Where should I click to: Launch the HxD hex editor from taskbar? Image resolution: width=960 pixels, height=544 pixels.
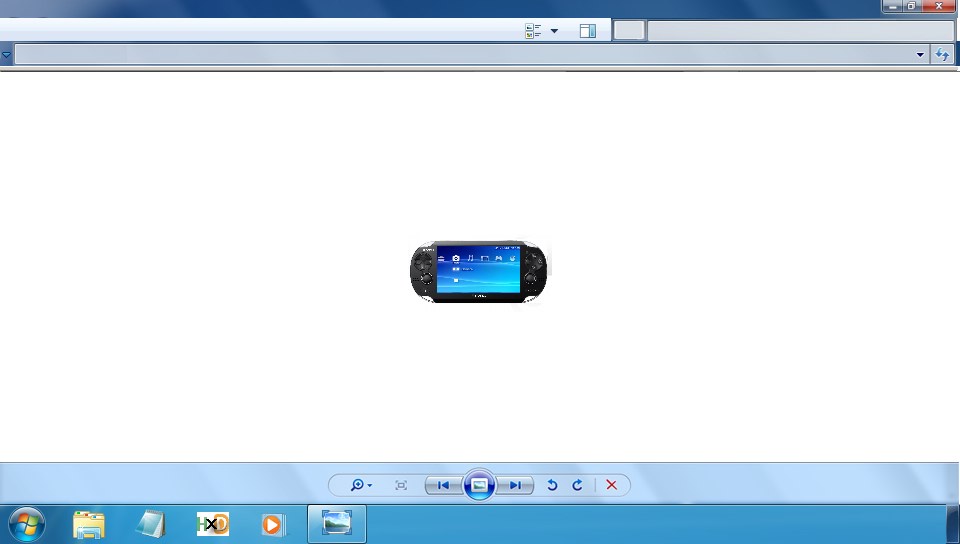tap(213, 524)
